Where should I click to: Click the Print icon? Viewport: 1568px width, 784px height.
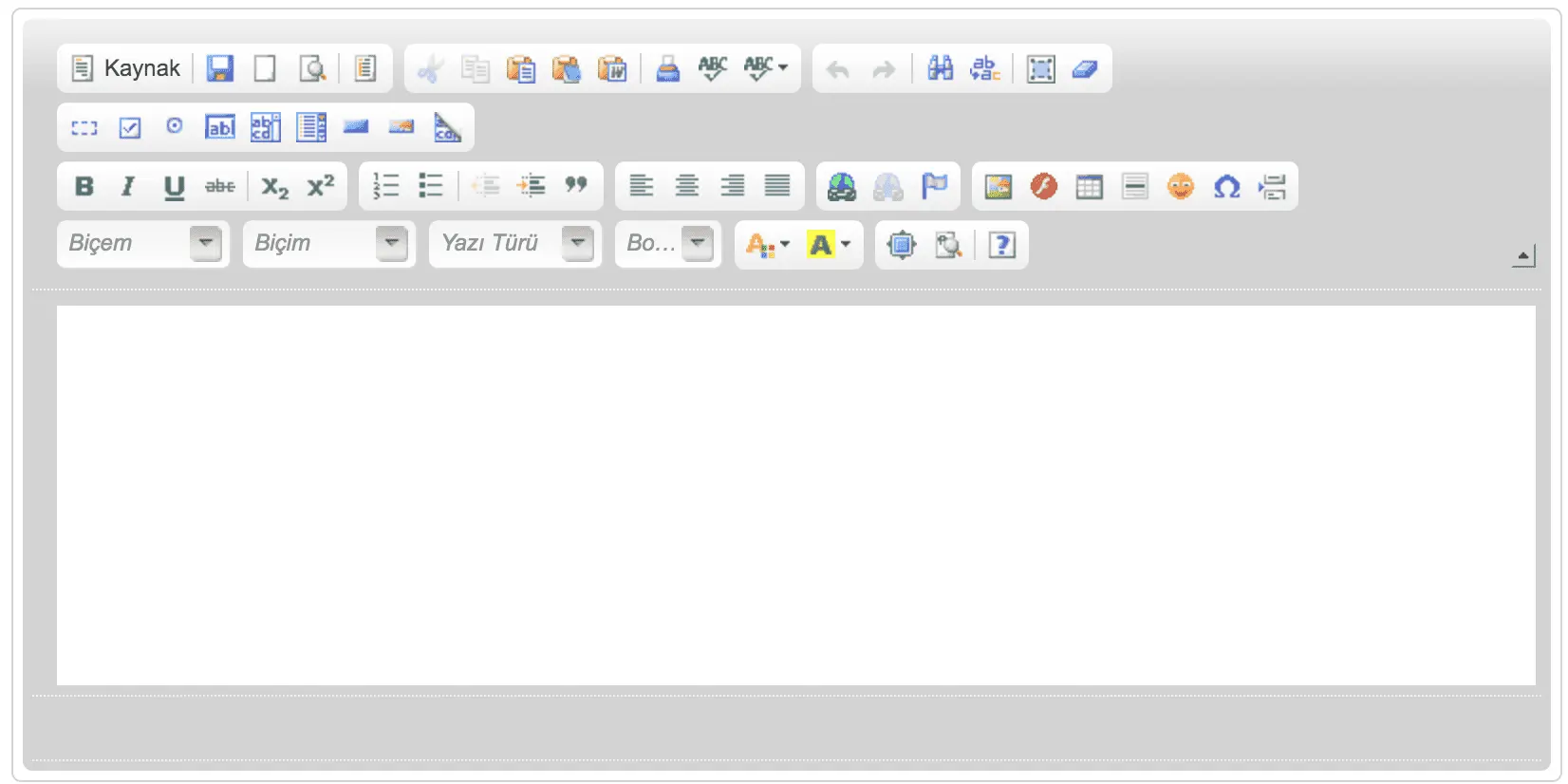pos(668,68)
